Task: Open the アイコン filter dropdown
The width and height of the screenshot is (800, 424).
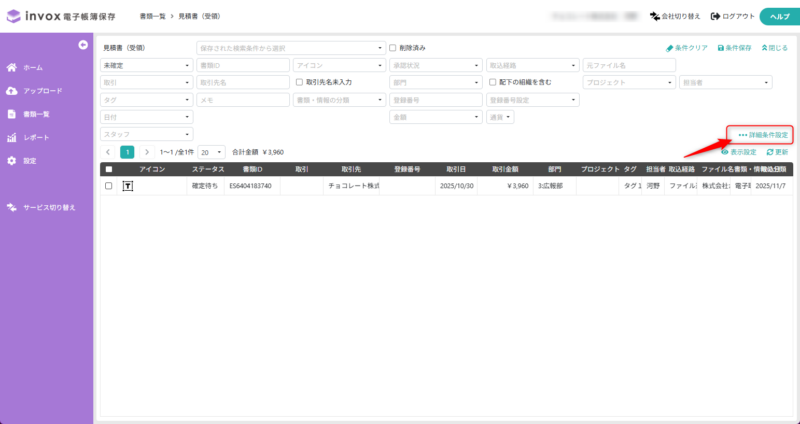Action: coord(340,65)
